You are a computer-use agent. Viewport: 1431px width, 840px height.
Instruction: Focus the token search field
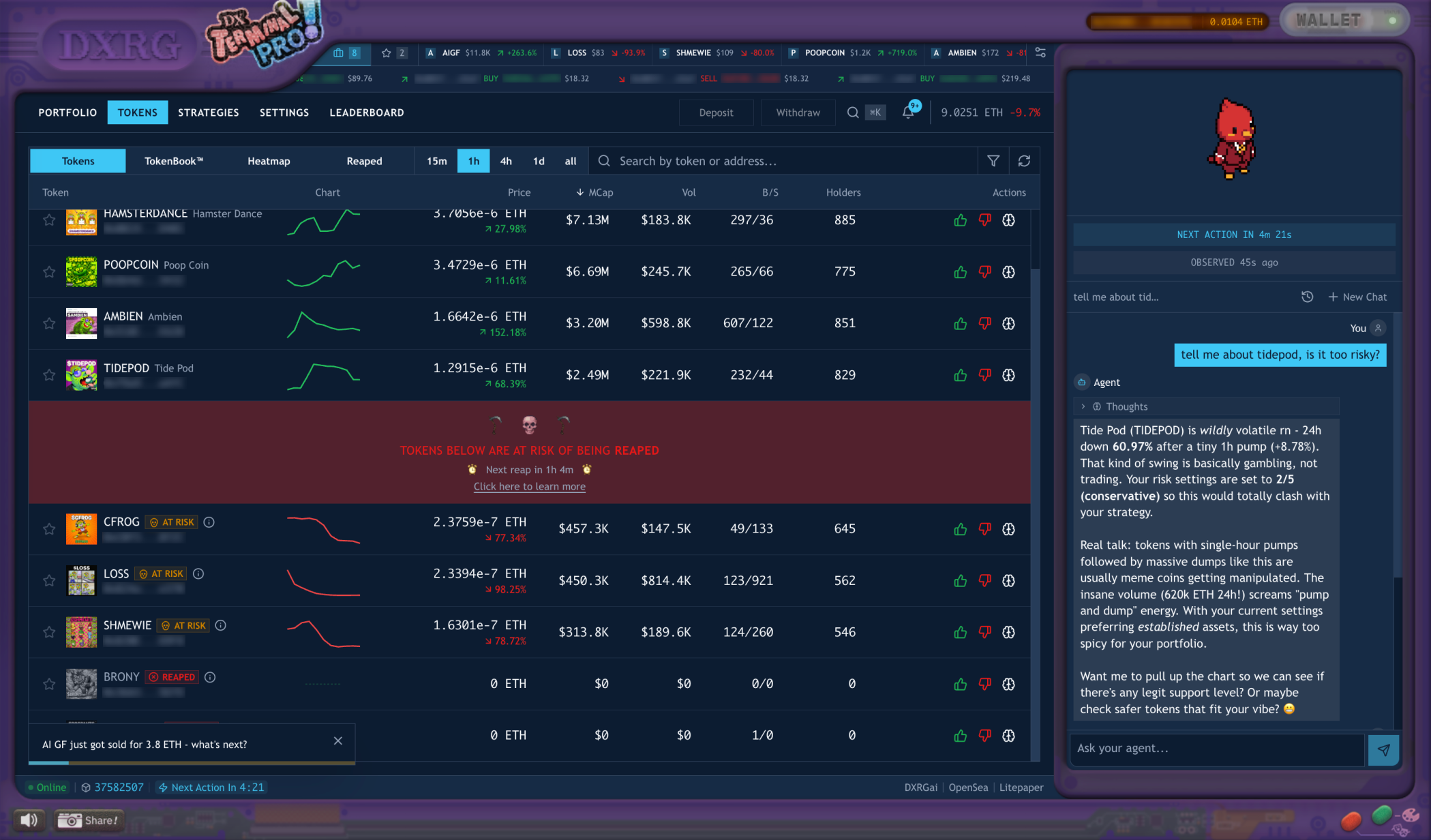[784, 161]
